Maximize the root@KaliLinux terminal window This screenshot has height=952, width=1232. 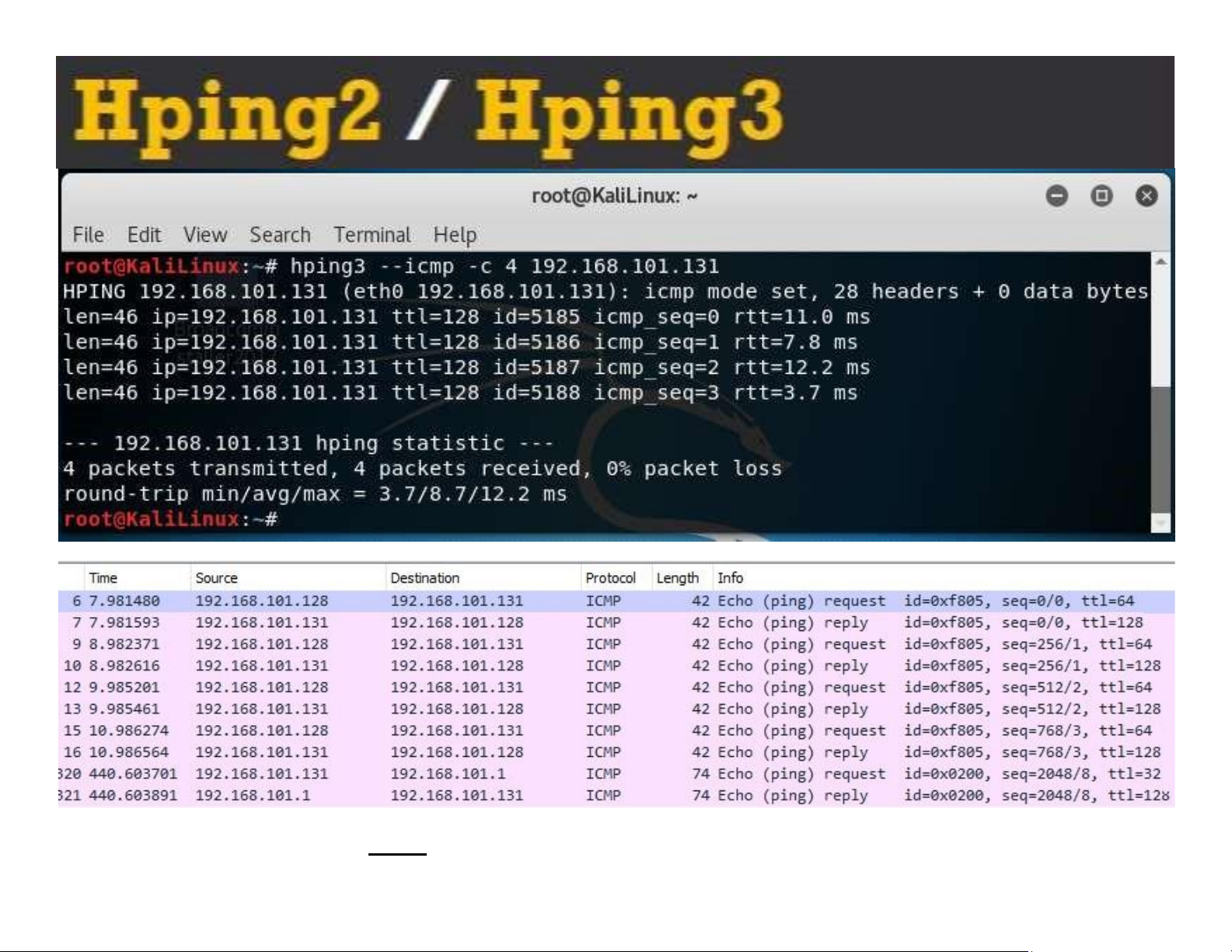[x=1101, y=195]
